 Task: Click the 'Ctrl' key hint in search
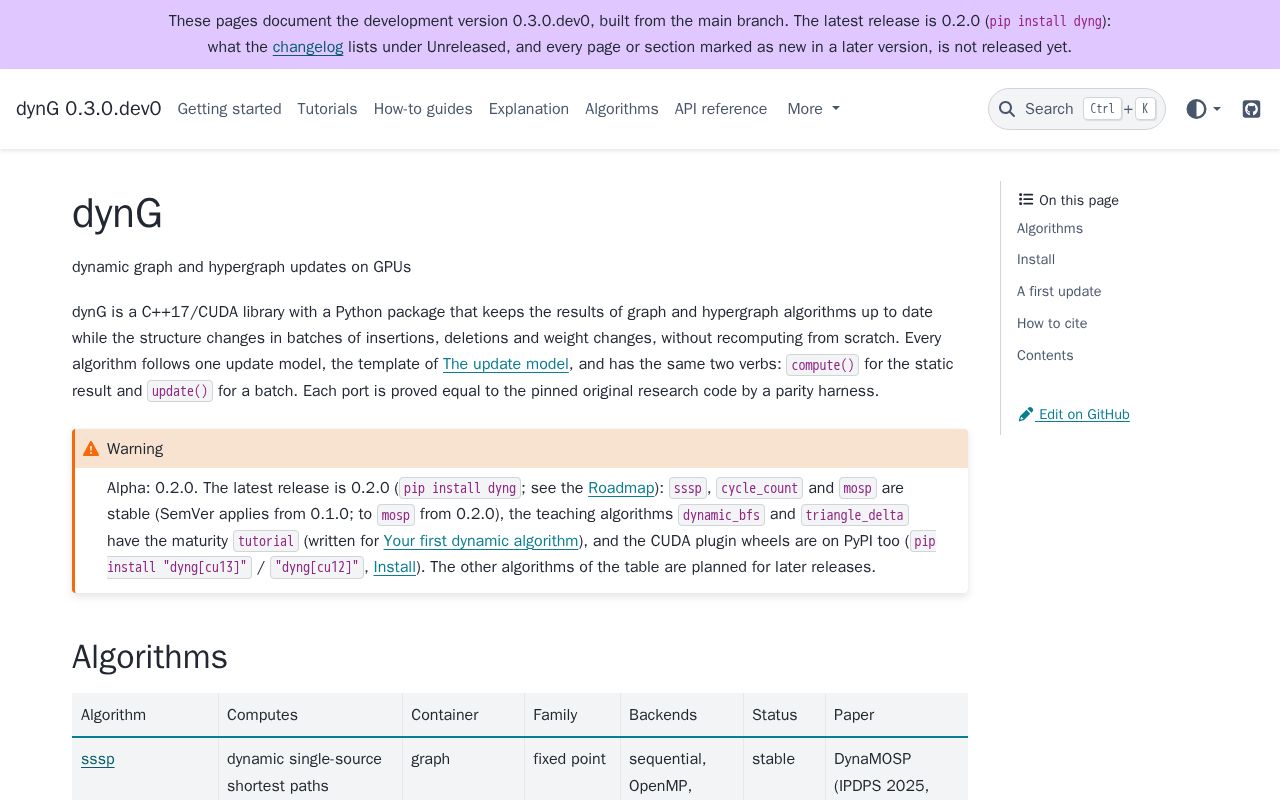point(1102,109)
